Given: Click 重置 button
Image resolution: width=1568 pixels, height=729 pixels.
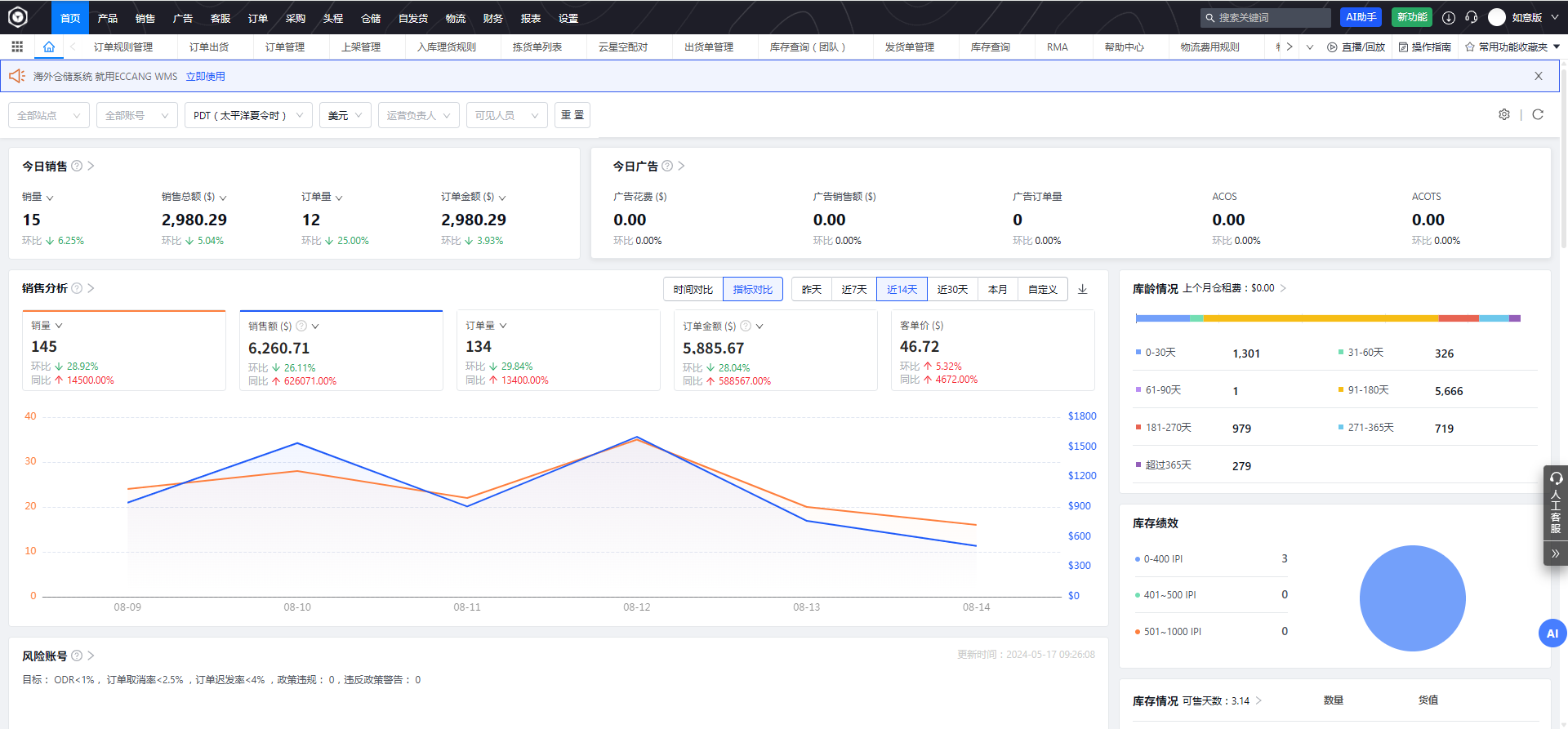Looking at the screenshot, I should coord(572,115).
